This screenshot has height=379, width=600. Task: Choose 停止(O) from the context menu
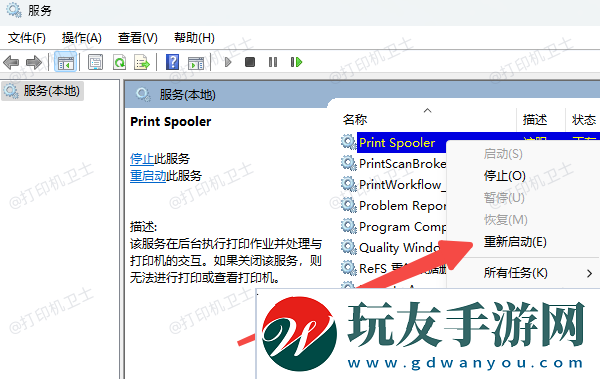(x=505, y=176)
